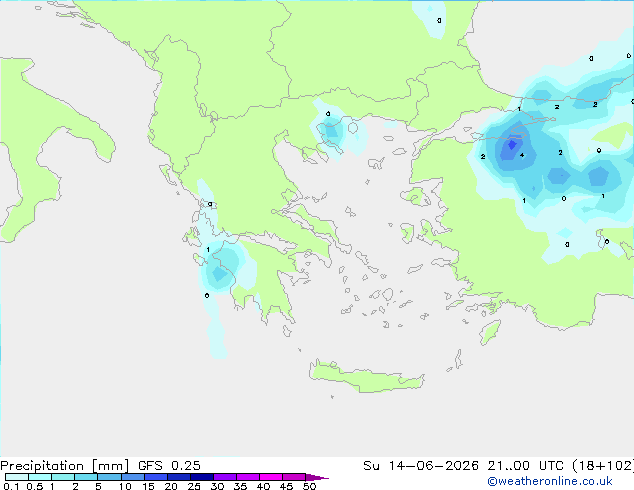The width and height of the screenshot is (634, 490).
Task: Click the purple arrow tip above 50 mm
Action: (x=318, y=477)
